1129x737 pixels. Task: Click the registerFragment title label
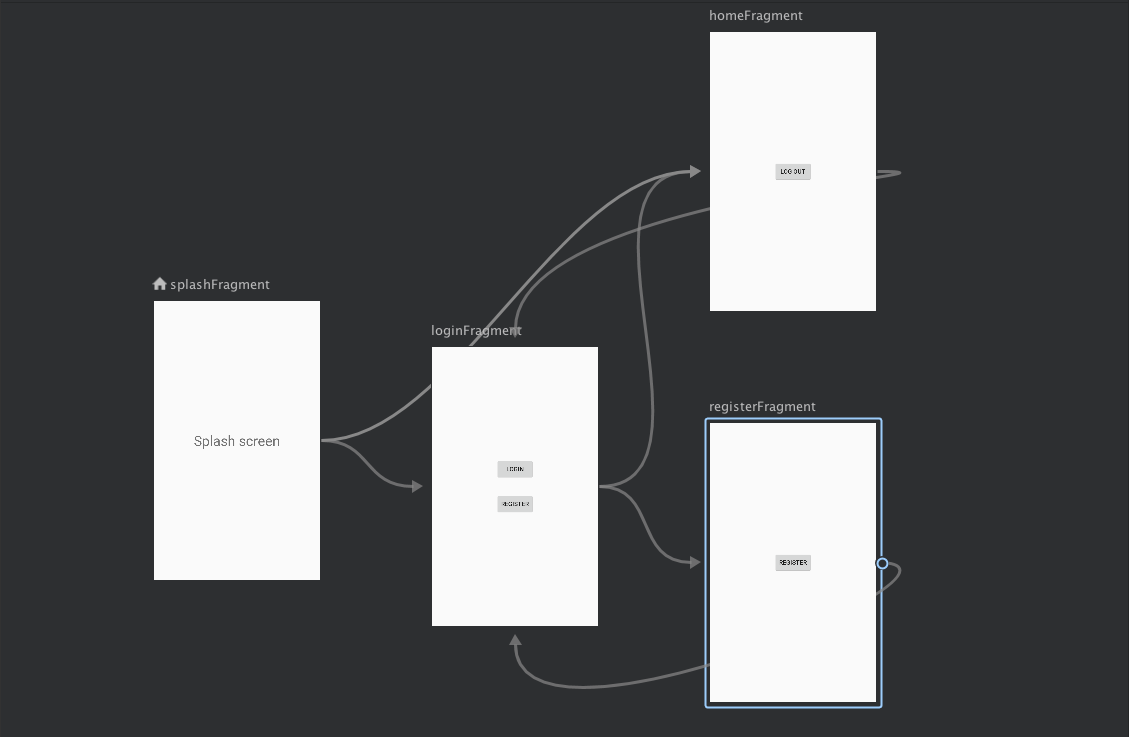pos(762,406)
